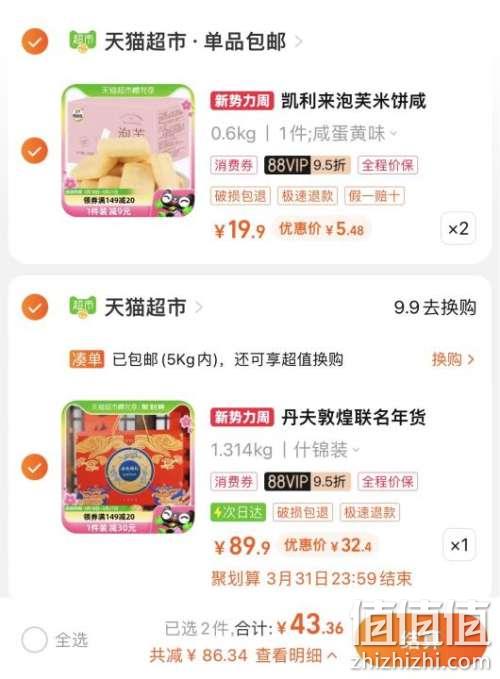Open the 什锦装 variant dropdown
This screenshot has height=679, width=500.
[327, 450]
